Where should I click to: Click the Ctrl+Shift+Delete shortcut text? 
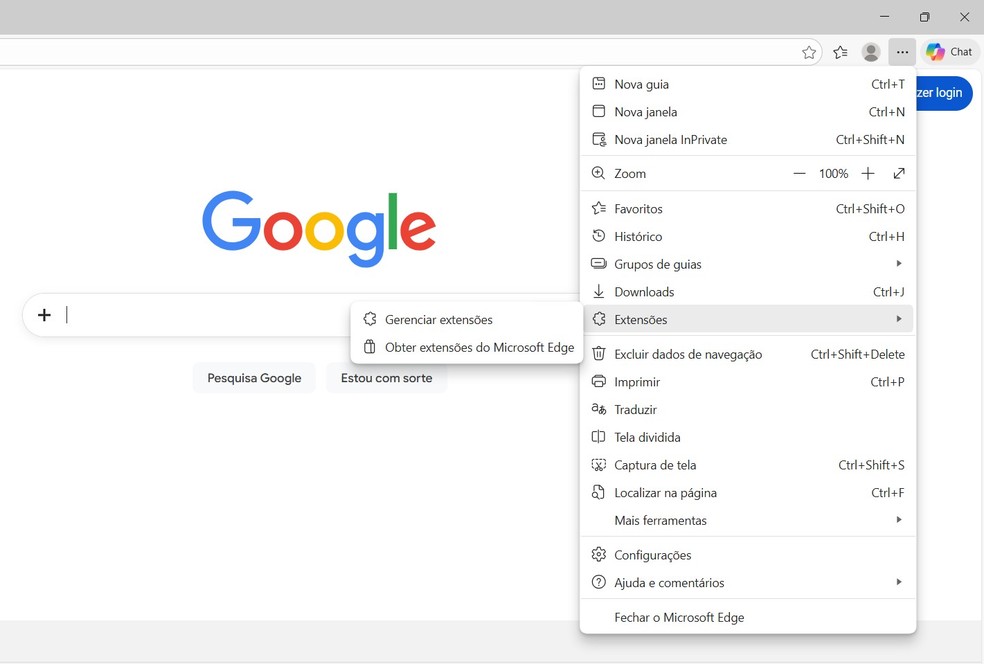pyautogui.click(x=857, y=355)
